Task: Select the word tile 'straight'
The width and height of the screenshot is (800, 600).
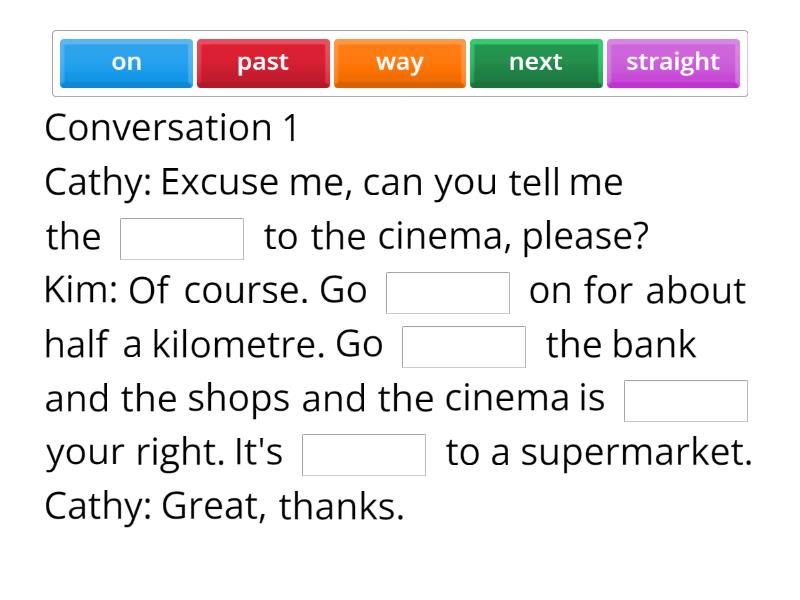Action: click(673, 62)
